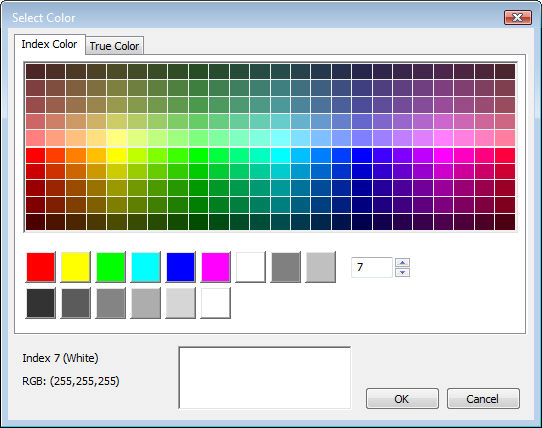Pick the lightest gray swatch before white in gray row
Viewport: 542px width, 428px height.
[180, 303]
